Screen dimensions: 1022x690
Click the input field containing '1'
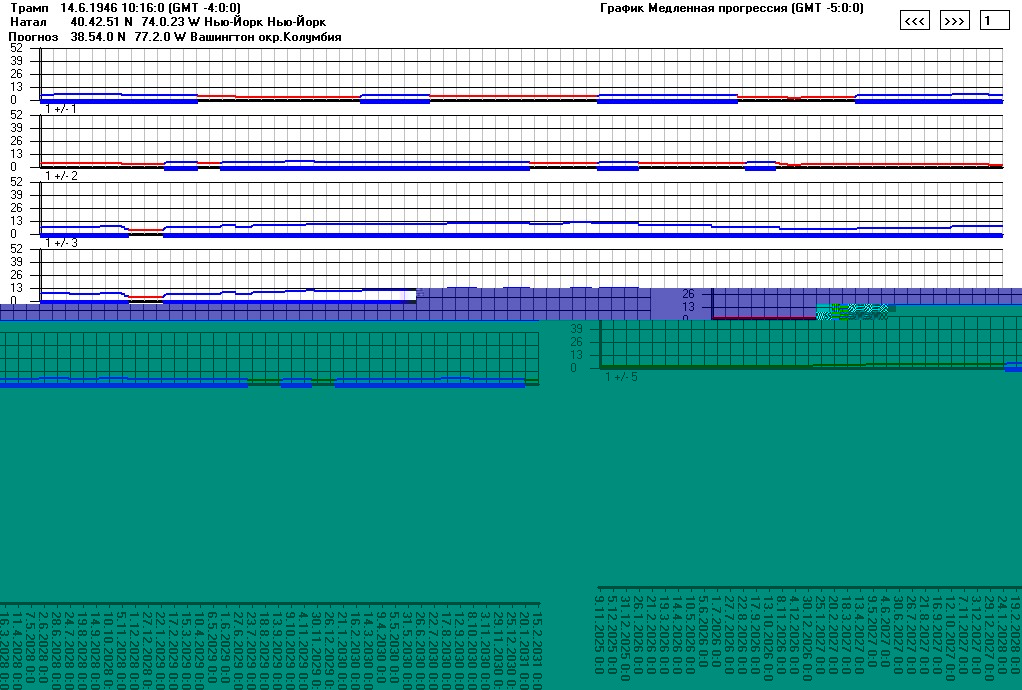(x=994, y=21)
